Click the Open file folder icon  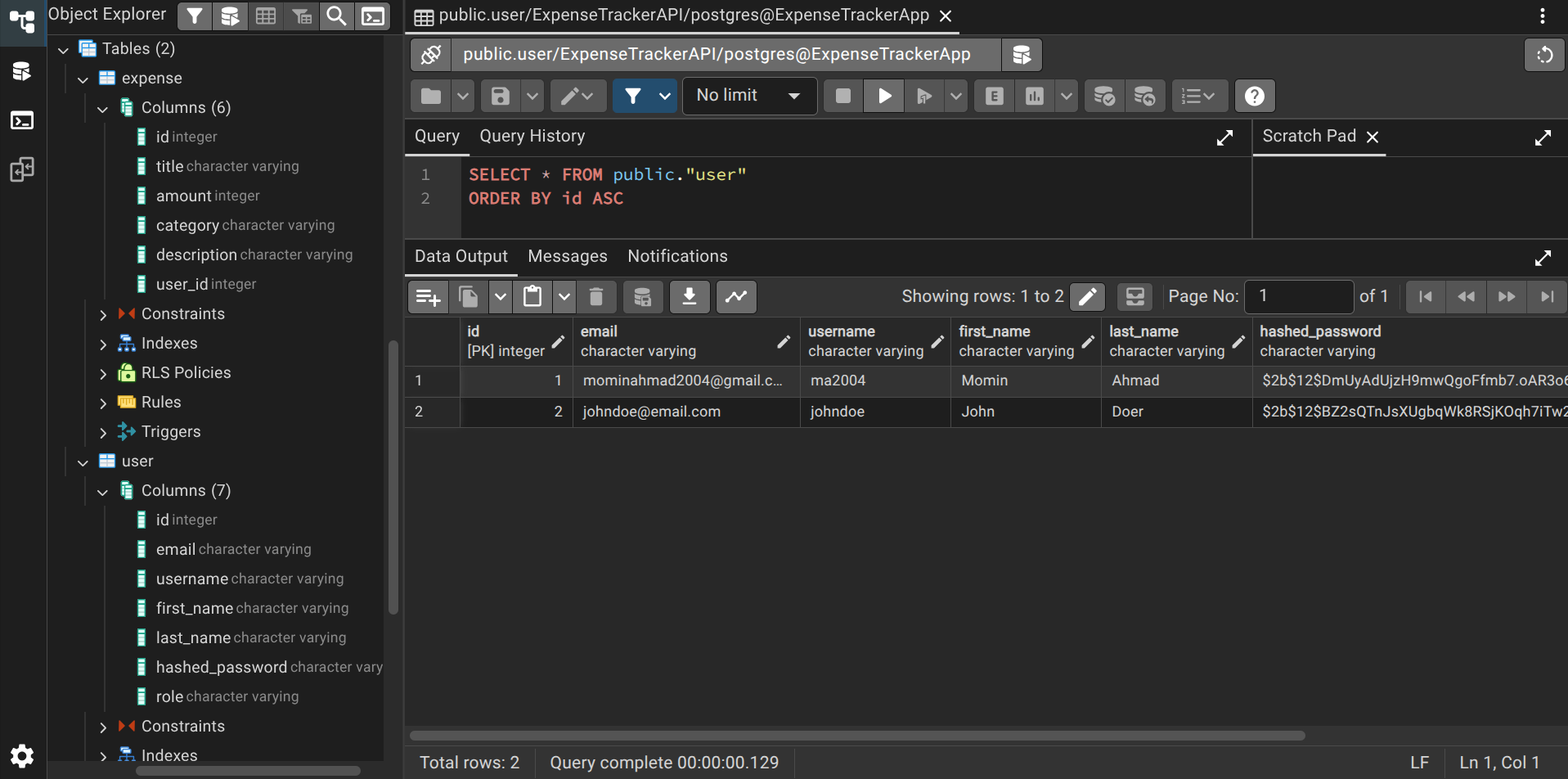pyautogui.click(x=431, y=96)
